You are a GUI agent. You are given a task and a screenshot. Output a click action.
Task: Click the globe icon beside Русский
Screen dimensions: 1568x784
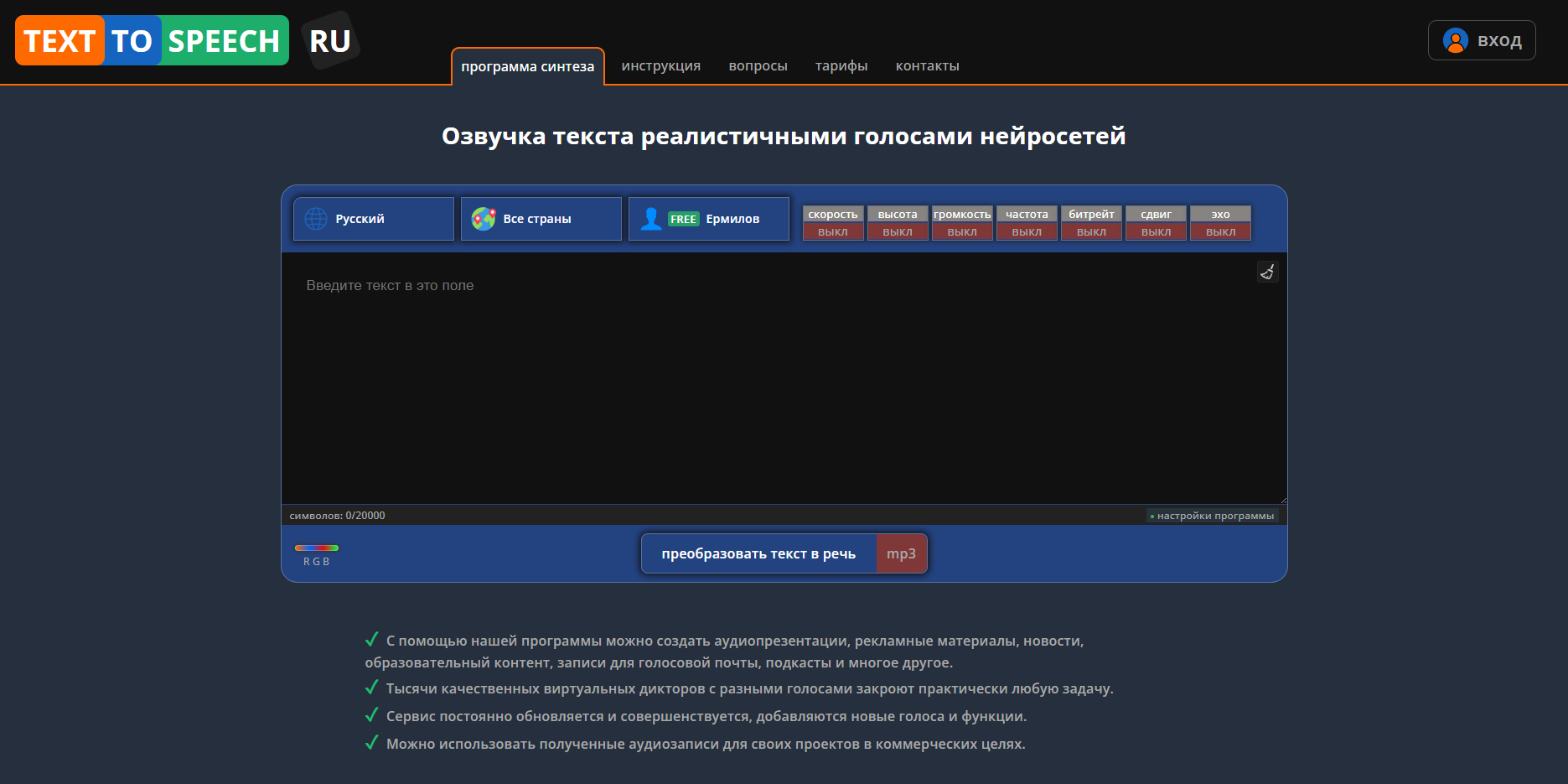pyautogui.click(x=316, y=219)
